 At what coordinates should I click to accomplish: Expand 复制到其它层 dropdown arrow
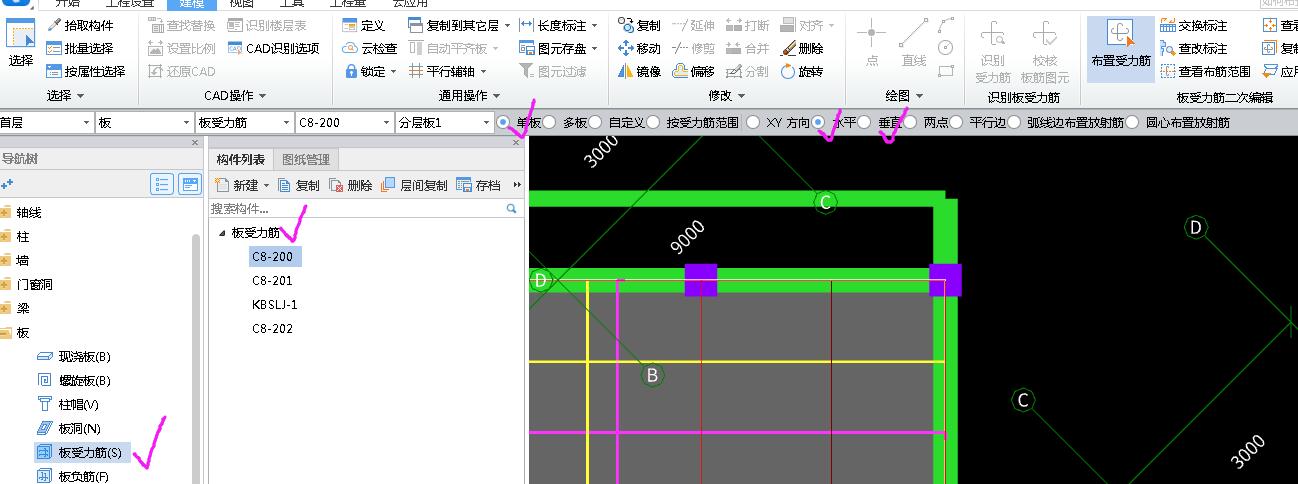click(x=507, y=25)
